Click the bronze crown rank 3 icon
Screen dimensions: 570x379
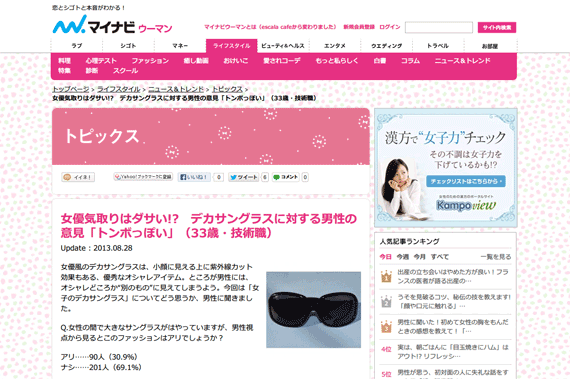(x=386, y=326)
